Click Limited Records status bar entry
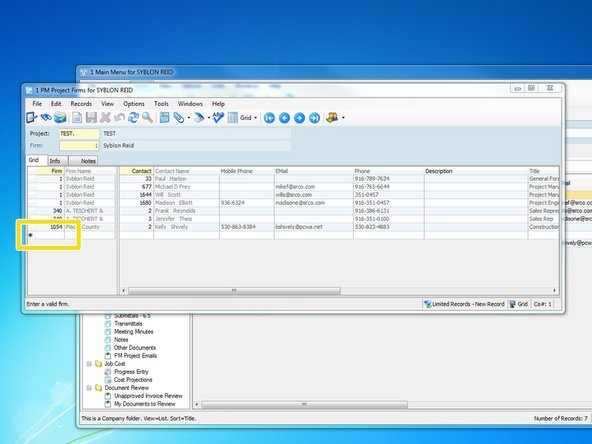This screenshot has width=592, height=444. tap(464, 304)
